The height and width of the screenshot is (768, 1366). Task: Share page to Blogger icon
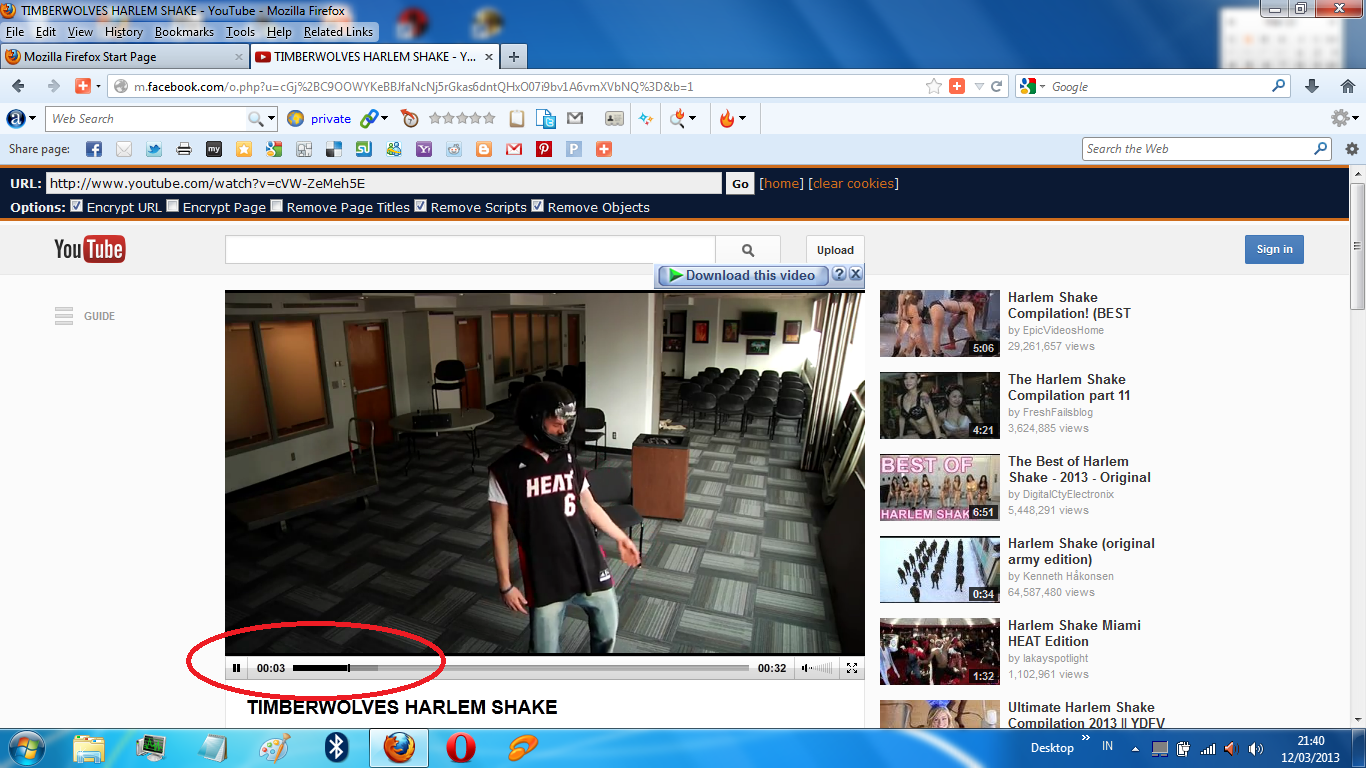coord(484,149)
